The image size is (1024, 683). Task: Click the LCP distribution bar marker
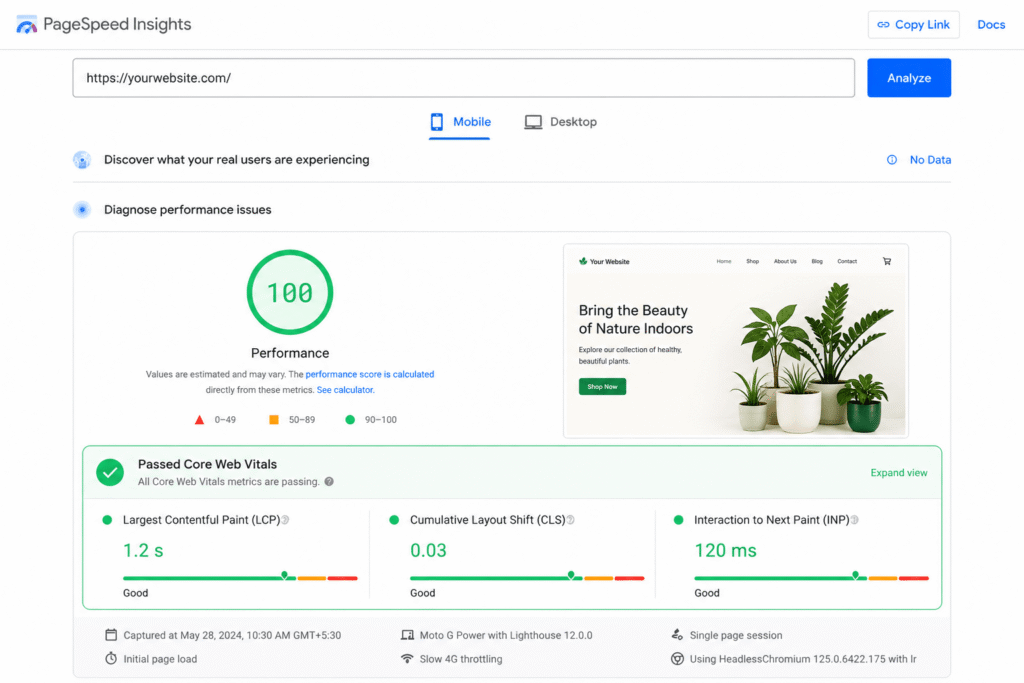point(284,575)
